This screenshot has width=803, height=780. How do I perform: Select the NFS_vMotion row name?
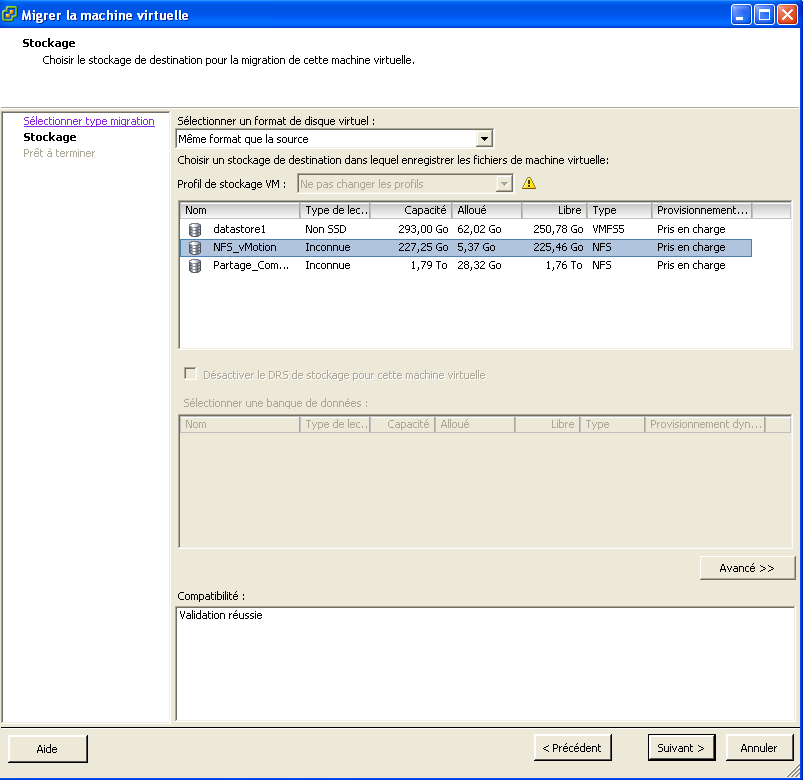pyautogui.click(x=245, y=247)
